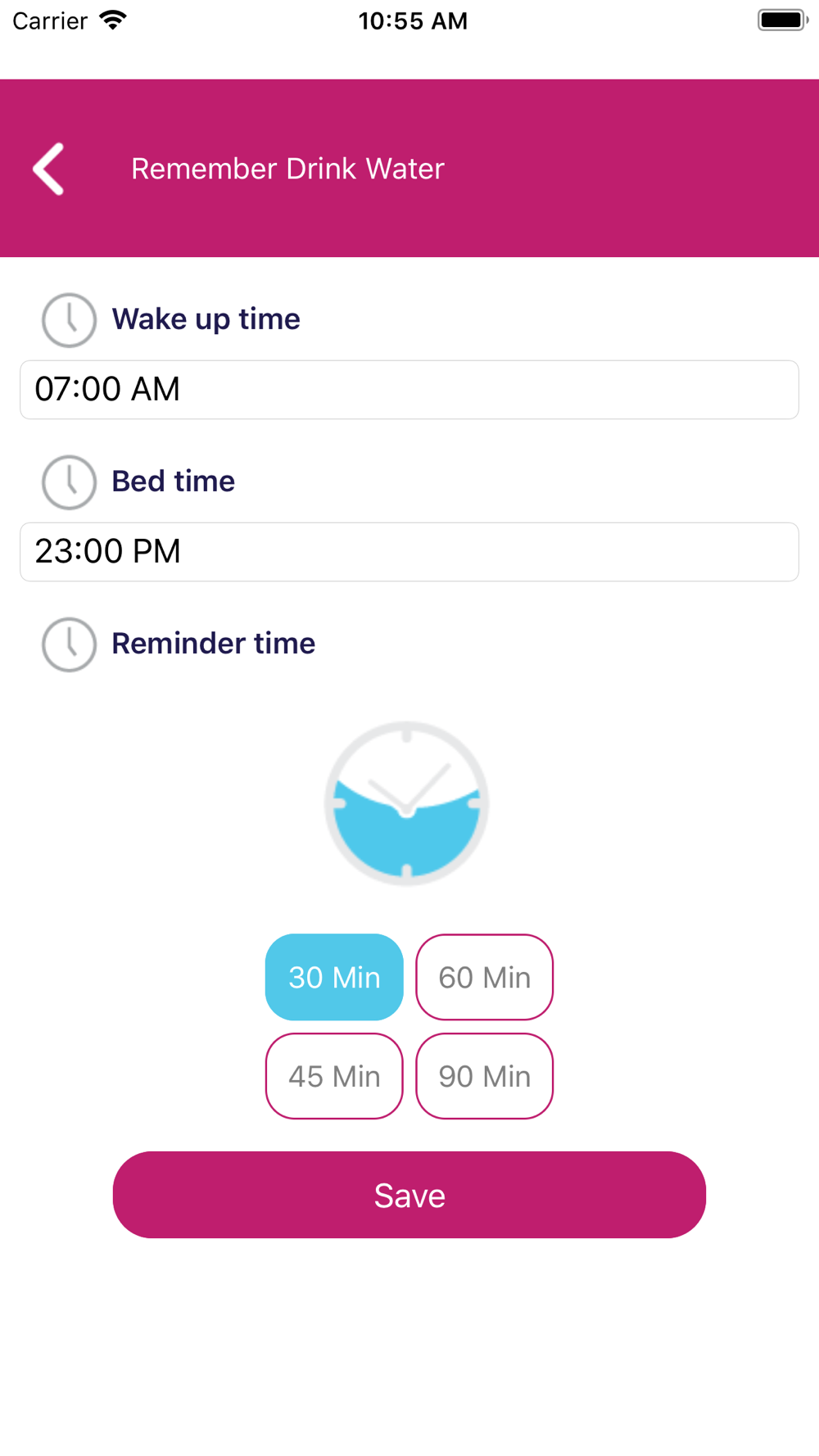
Task: Tap the blue water-filled clock illustration
Action: pyautogui.click(x=407, y=803)
